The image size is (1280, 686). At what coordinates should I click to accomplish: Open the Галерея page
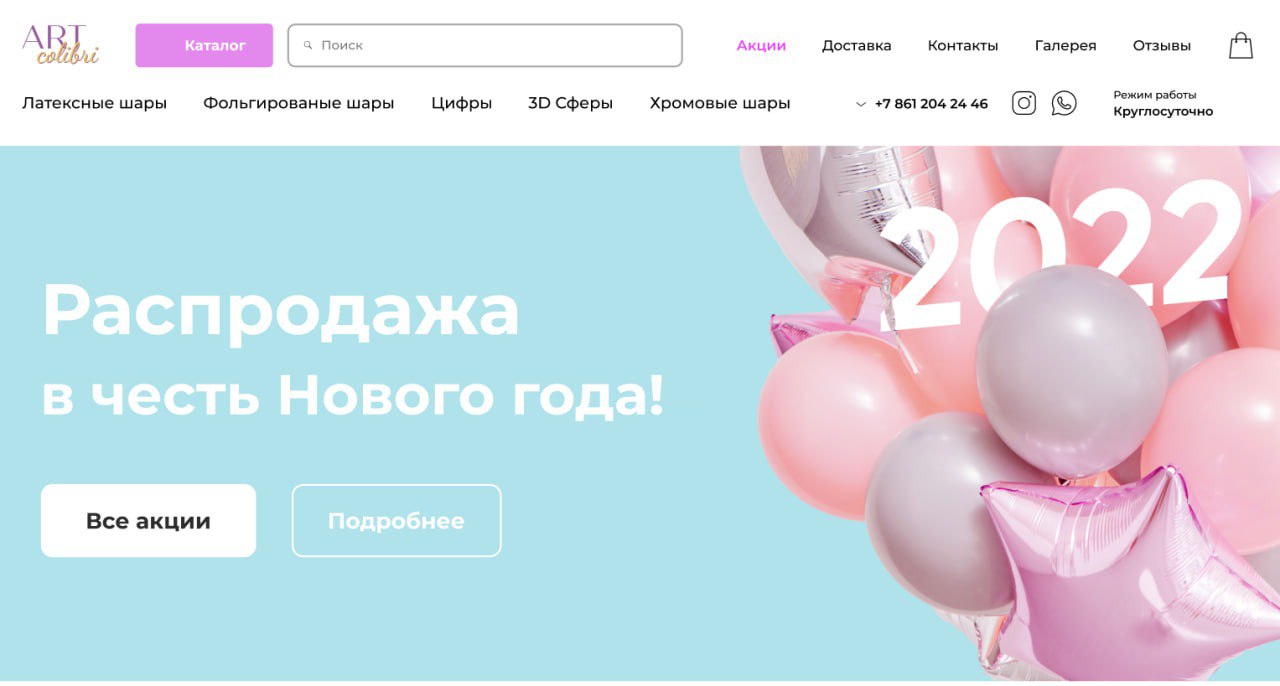1065,45
